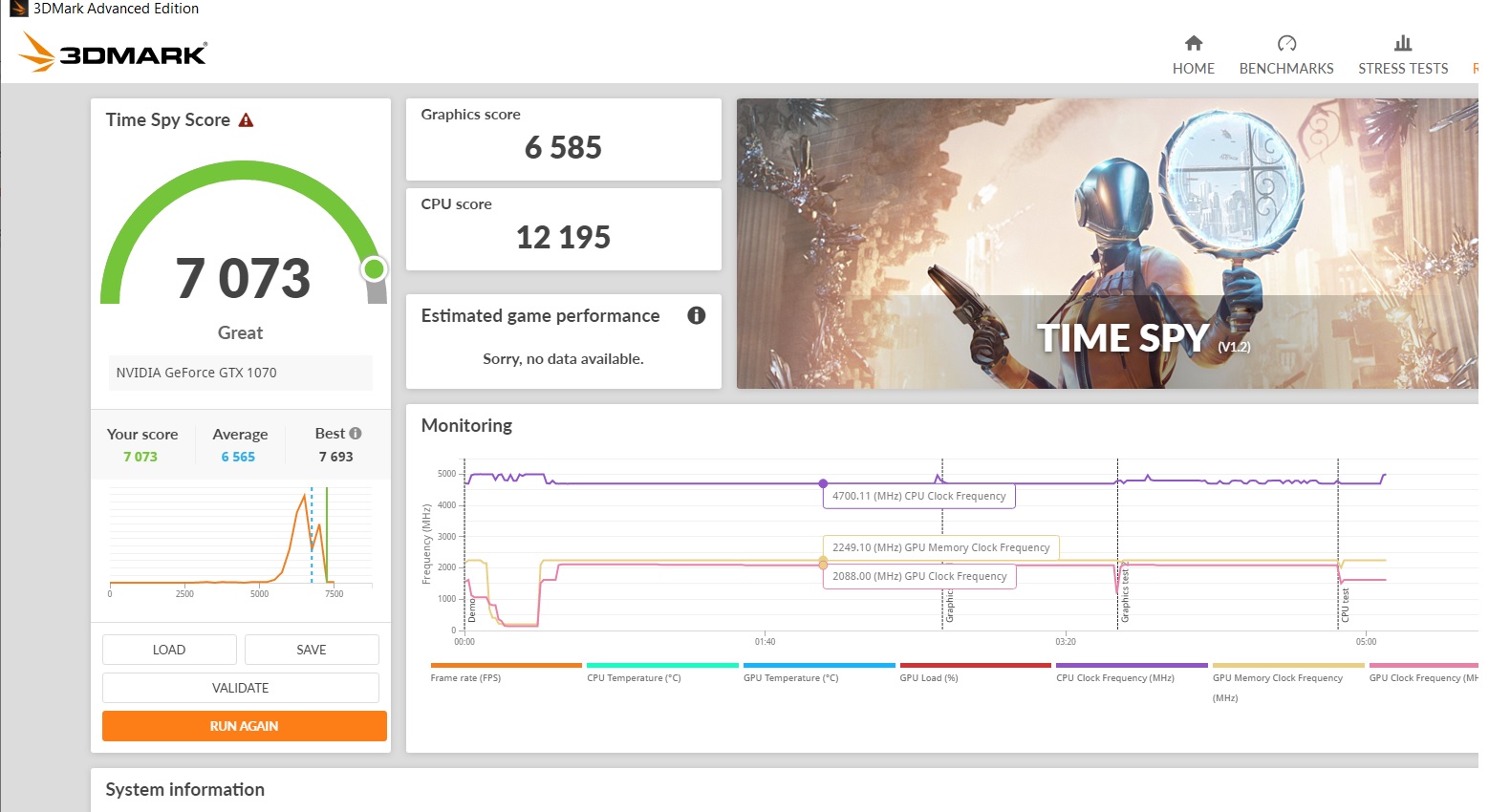Click the purple CPU clock frequency data point
The height and width of the screenshot is (812, 1489).
pyautogui.click(x=823, y=483)
